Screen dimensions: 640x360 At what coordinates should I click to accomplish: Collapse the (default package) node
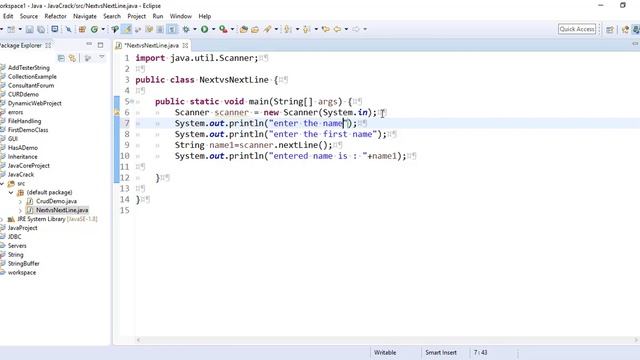pyautogui.click(x=11, y=192)
